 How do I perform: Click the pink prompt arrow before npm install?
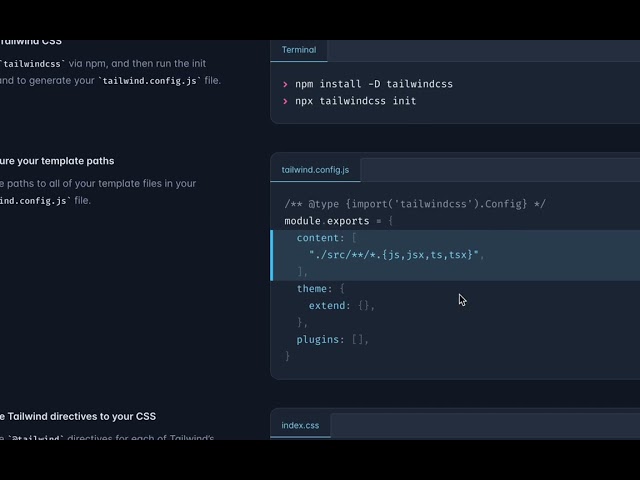coord(285,84)
